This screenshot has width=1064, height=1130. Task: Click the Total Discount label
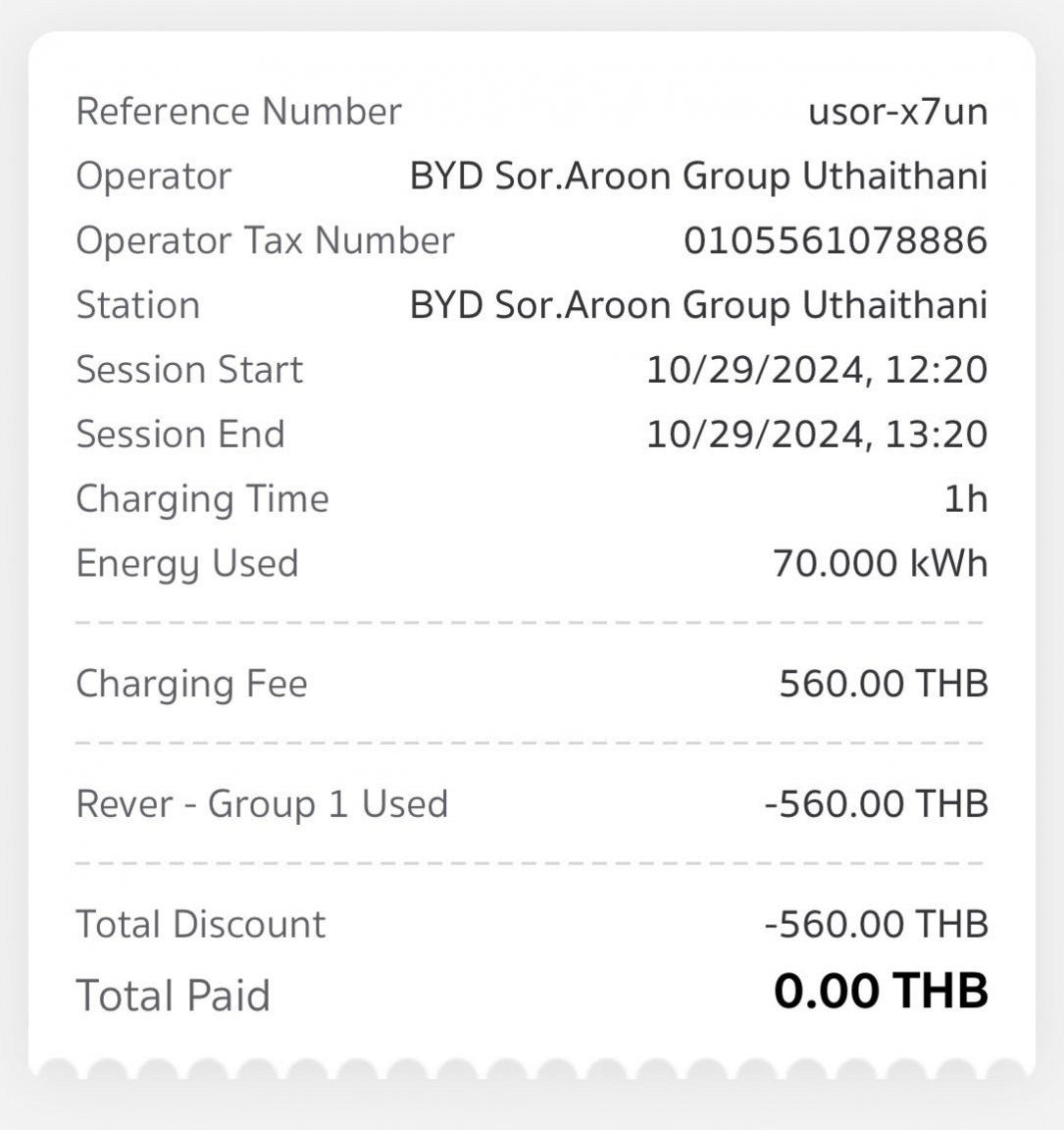[x=201, y=925]
